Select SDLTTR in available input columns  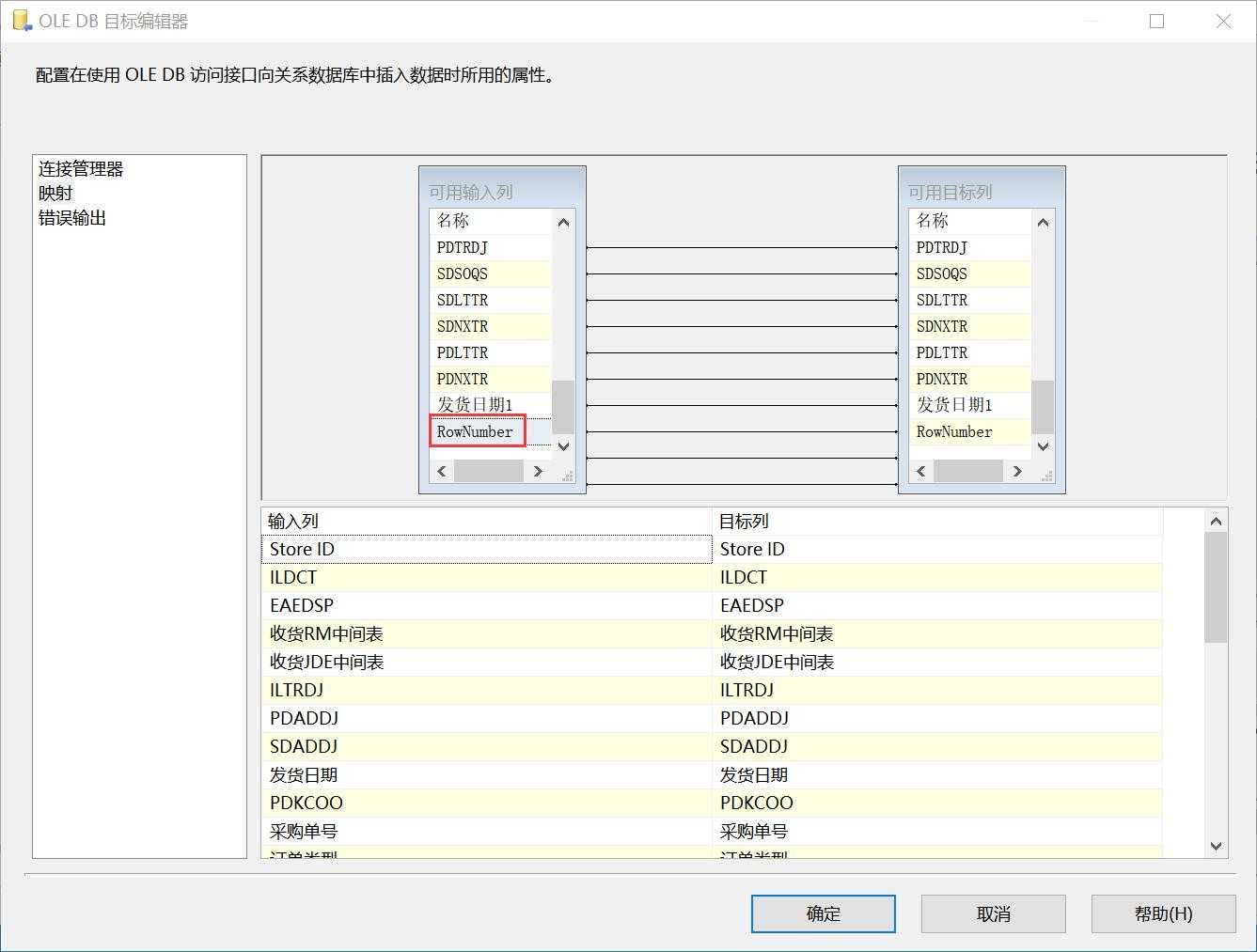click(490, 300)
